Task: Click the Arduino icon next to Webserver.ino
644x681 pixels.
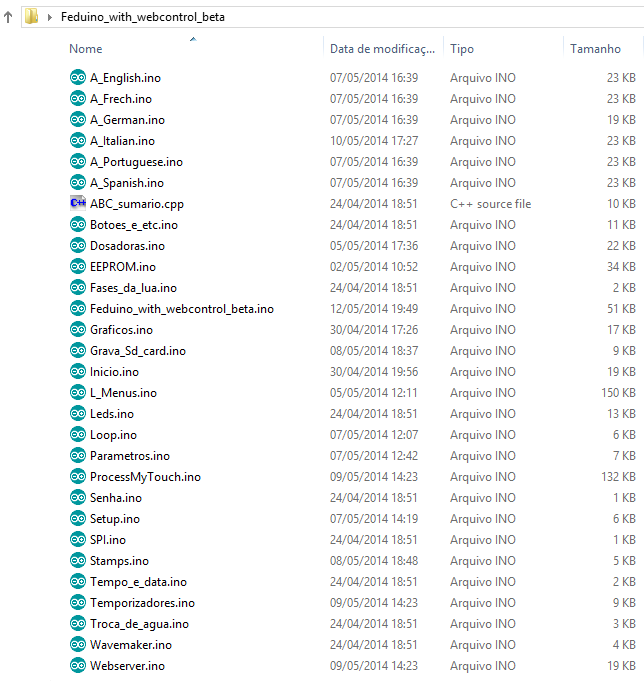Action: pos(78,665)
